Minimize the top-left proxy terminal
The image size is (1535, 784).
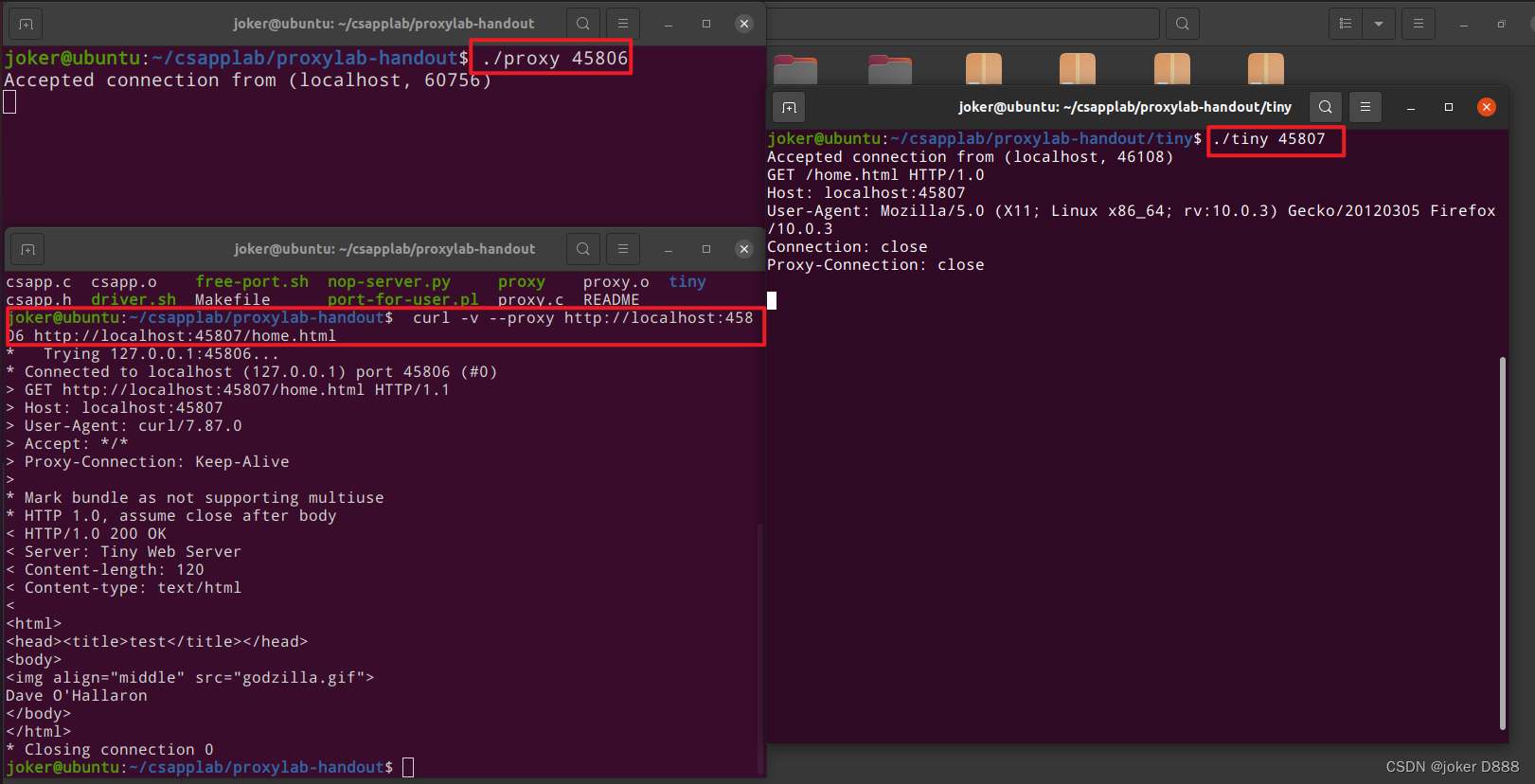pos(669,24)
